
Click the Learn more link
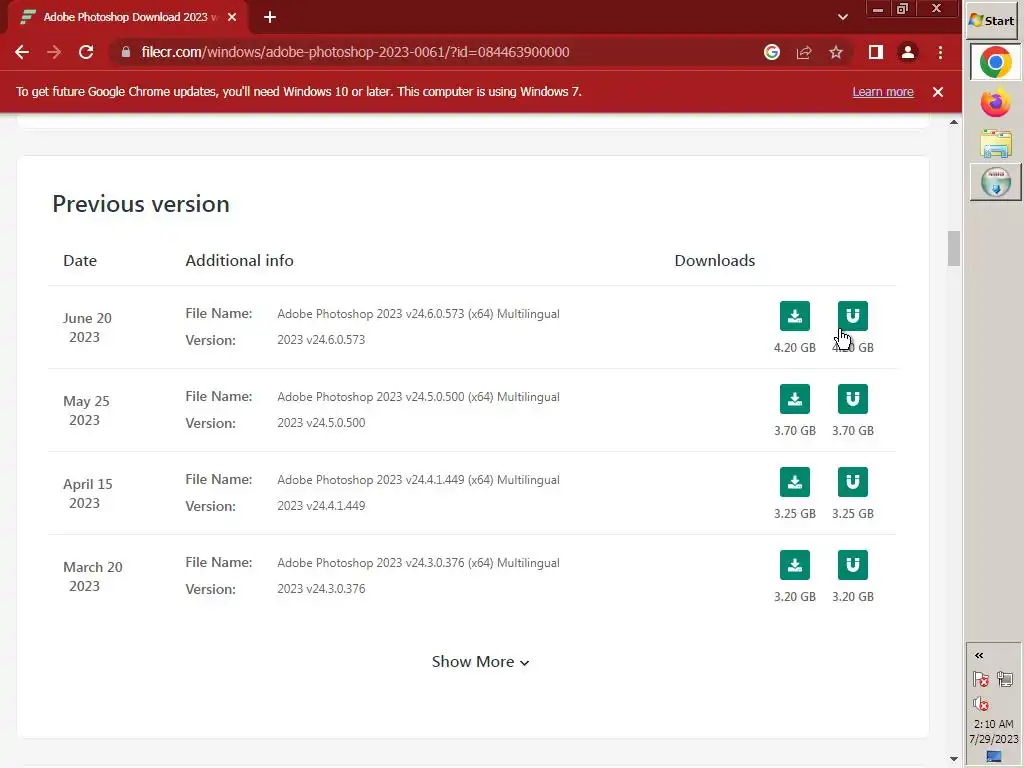point(882,92)
